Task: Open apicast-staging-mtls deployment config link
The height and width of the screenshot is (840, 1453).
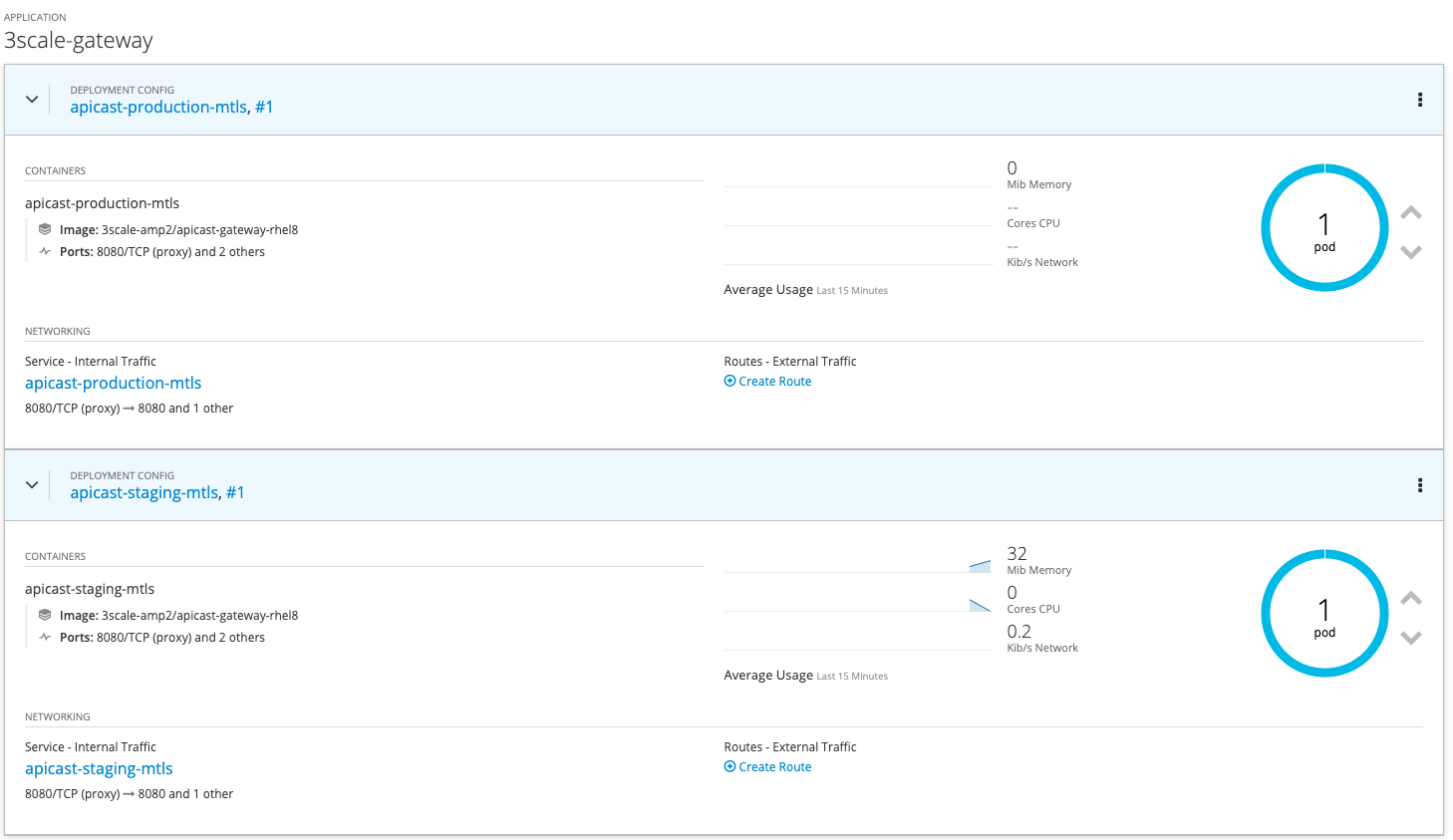Action: 144,493
